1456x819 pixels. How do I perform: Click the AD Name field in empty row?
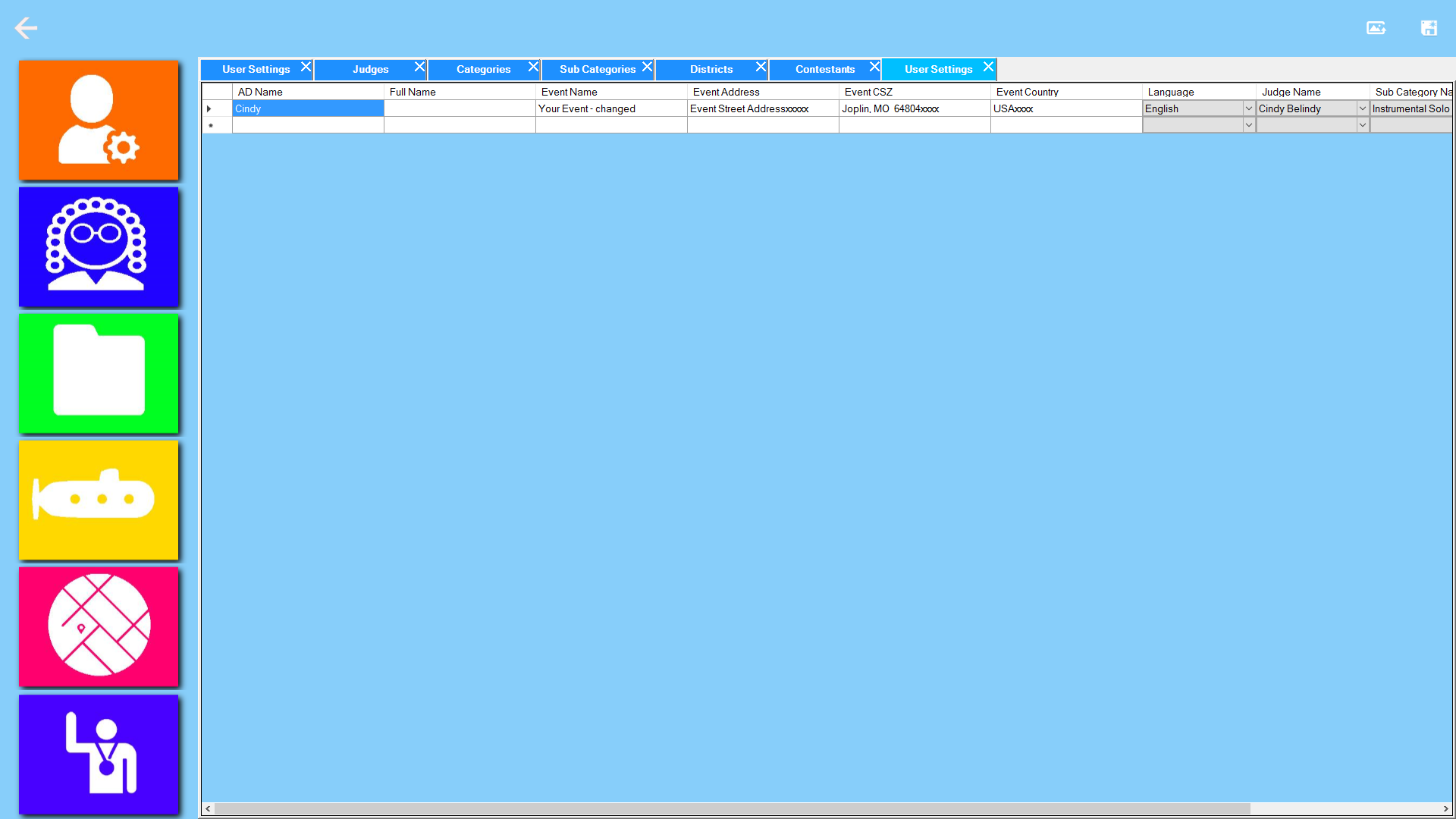click(307, 124)
